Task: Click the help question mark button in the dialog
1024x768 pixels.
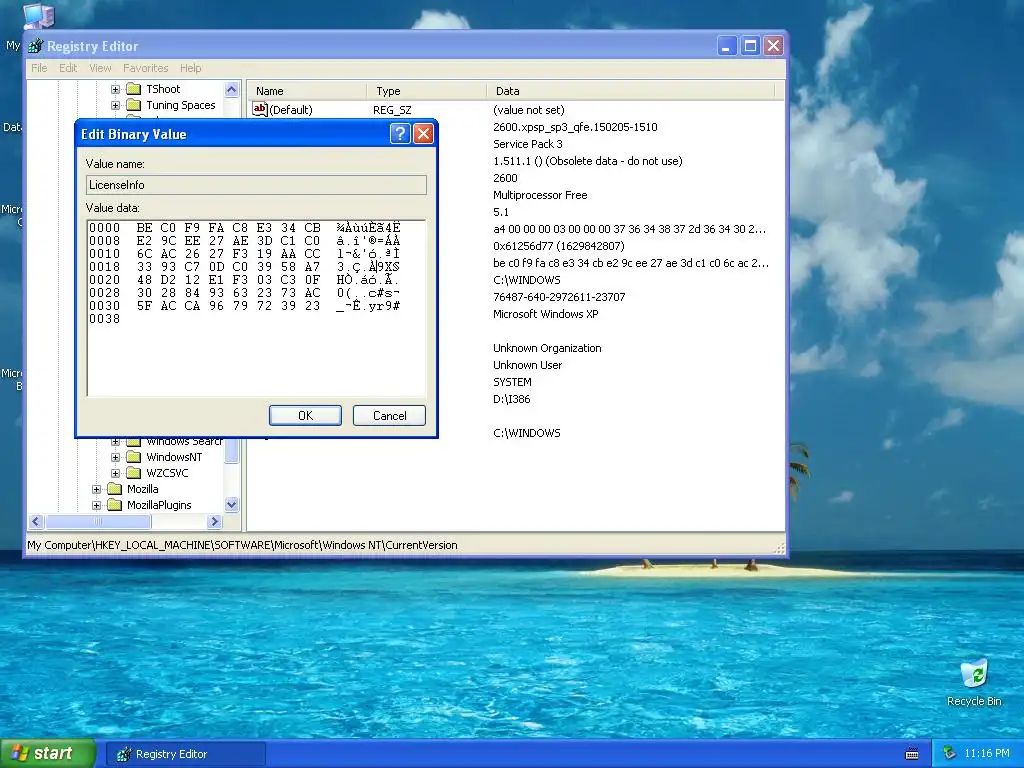Action: click(400, 134)
